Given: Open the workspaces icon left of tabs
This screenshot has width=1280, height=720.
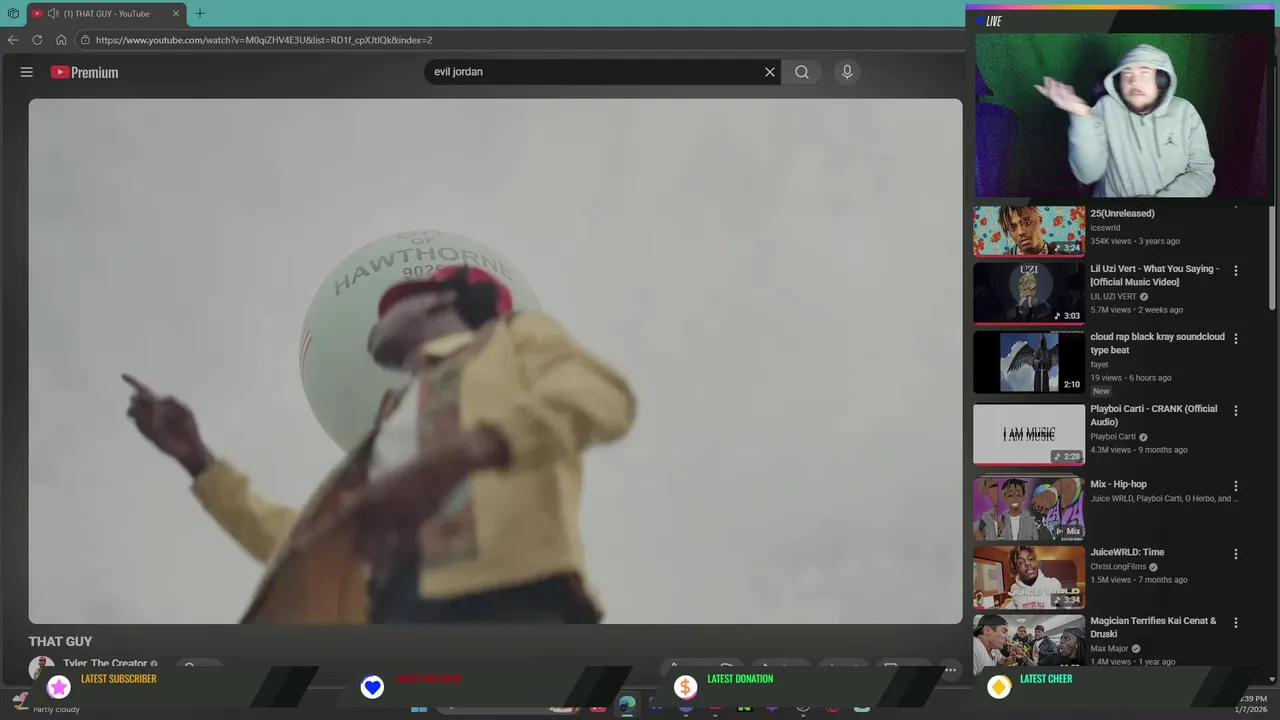Looking at the screenshot, I should 13,14.
